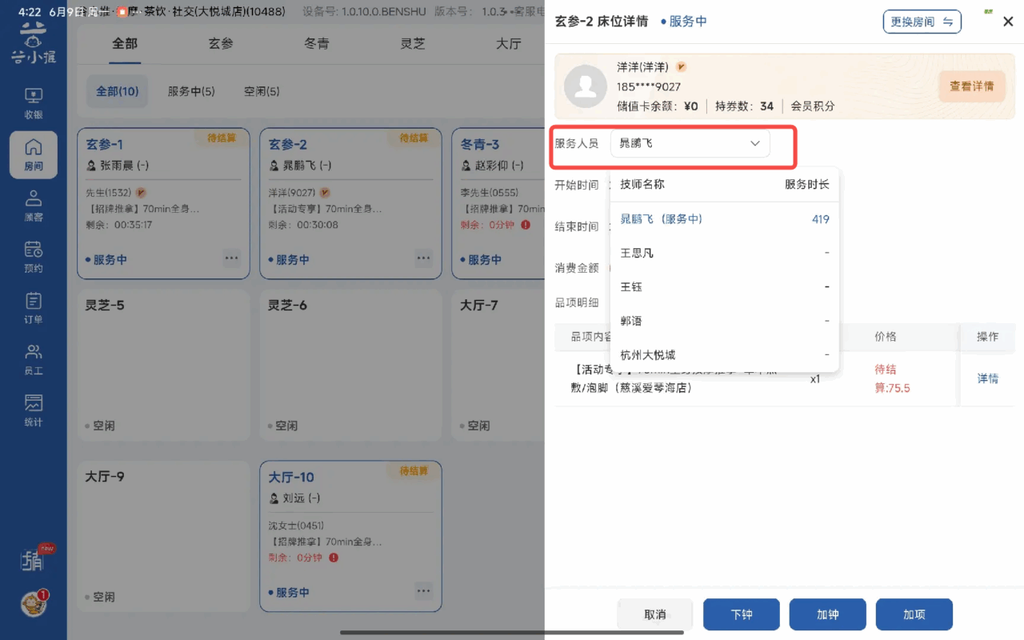Screen dimensions: 1024x640
Task: Switch to the 全部 room category tab
Action: [125, 44]
